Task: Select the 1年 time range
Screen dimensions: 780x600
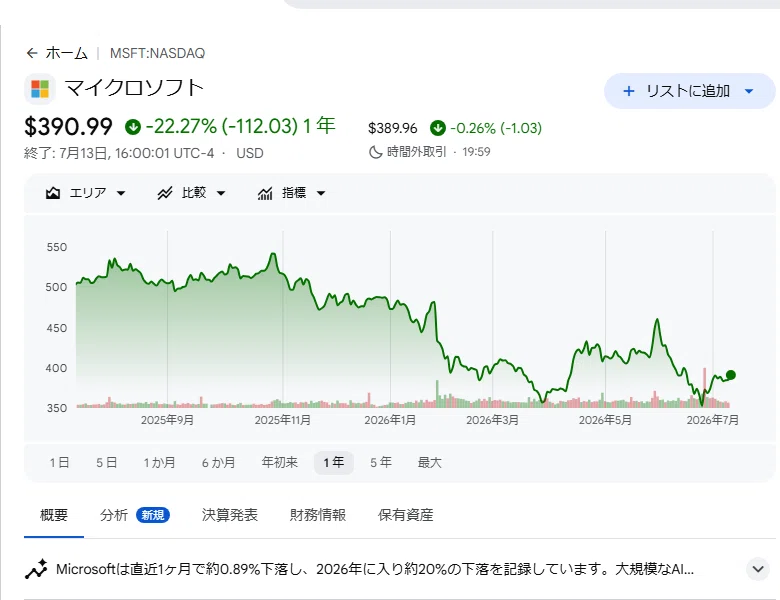Action: [334, 463]
